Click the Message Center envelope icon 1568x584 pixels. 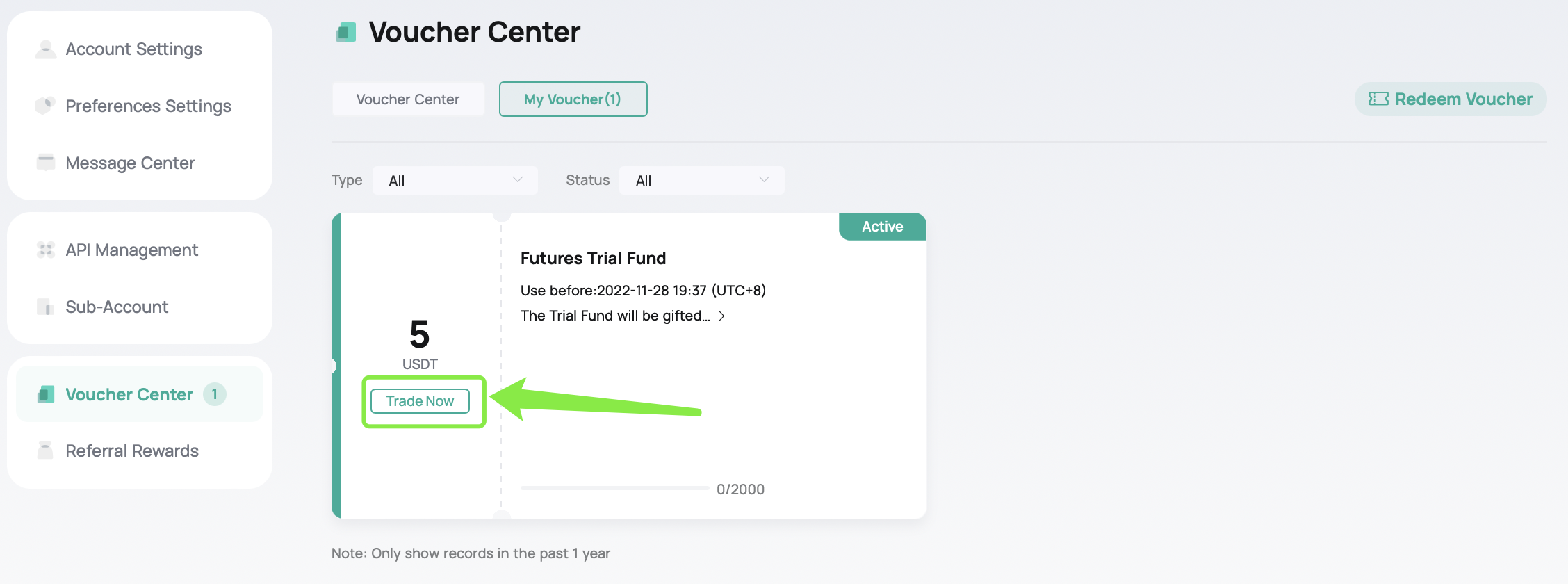tap(46, 162)
